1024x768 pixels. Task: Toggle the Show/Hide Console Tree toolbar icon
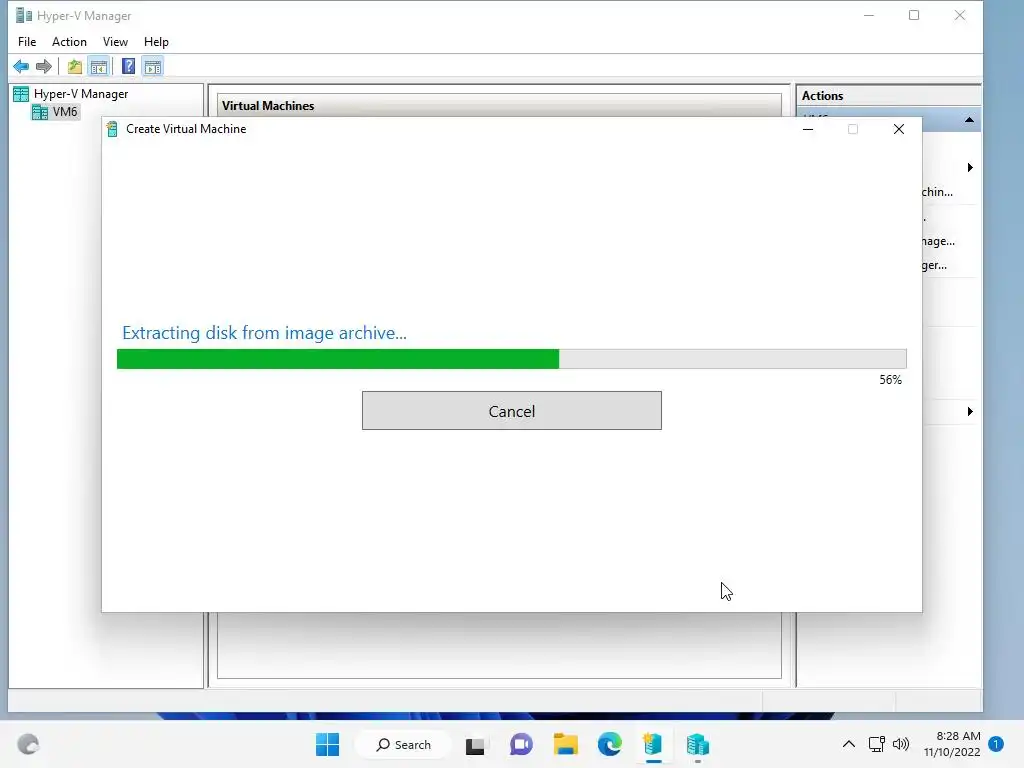99,66
